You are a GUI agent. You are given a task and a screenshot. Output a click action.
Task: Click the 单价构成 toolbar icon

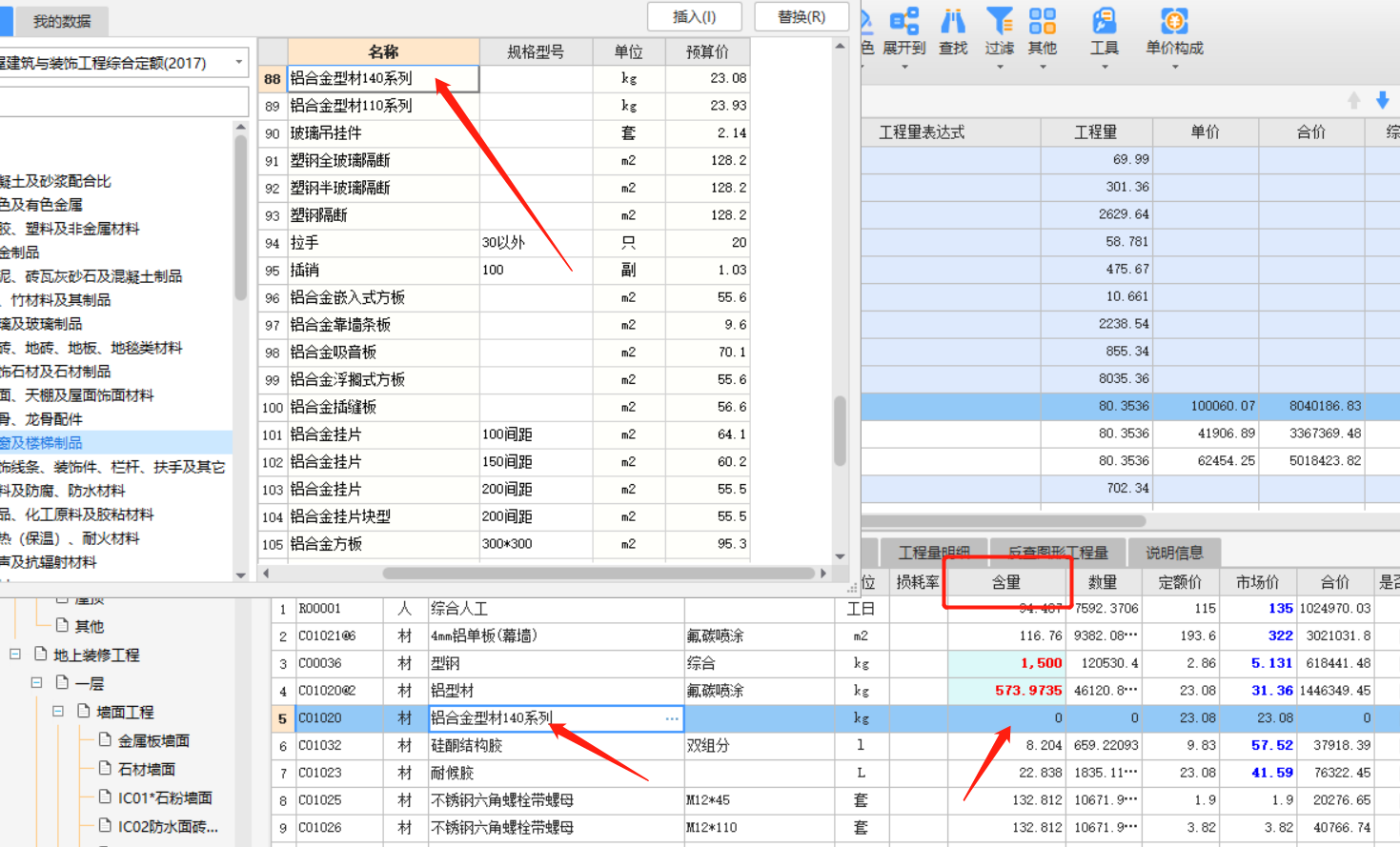point(1174,21)
